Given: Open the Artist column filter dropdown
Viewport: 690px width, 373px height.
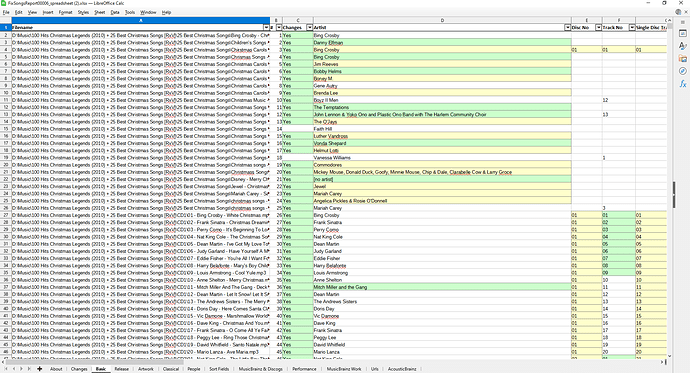Looking at the screenshot, I should click(x=567, y=27).
